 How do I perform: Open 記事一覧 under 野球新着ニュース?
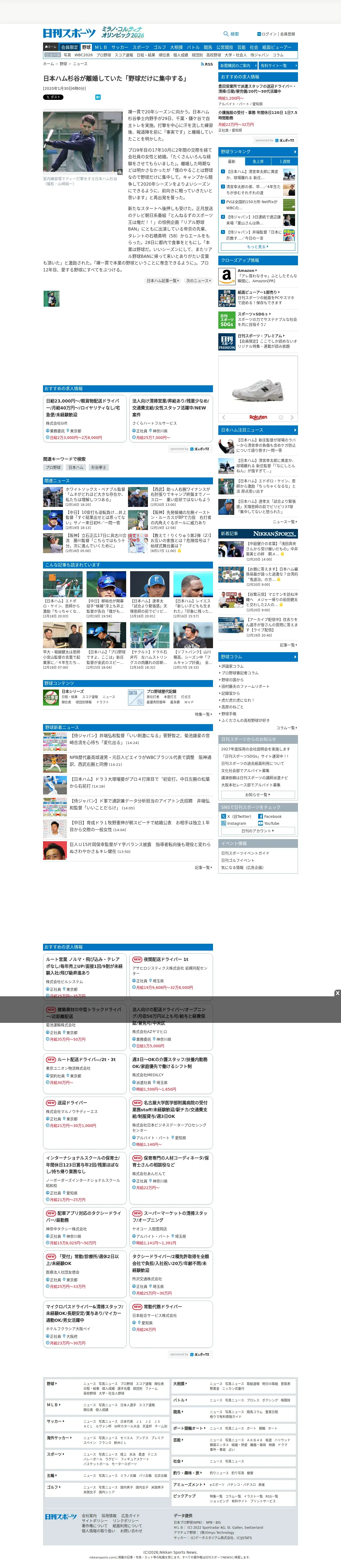(203, 868)
